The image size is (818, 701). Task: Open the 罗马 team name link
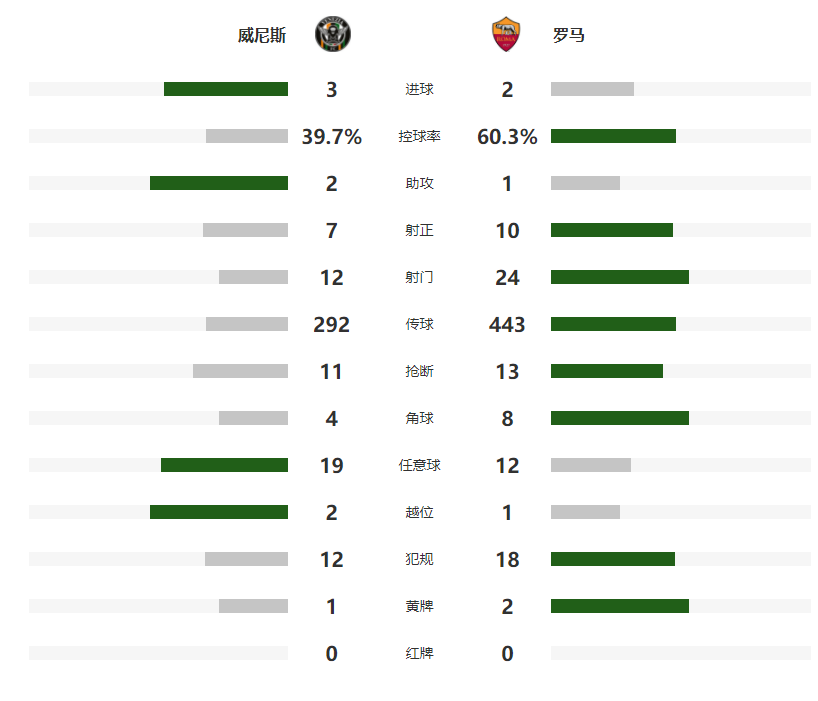(x=569, y=35)
